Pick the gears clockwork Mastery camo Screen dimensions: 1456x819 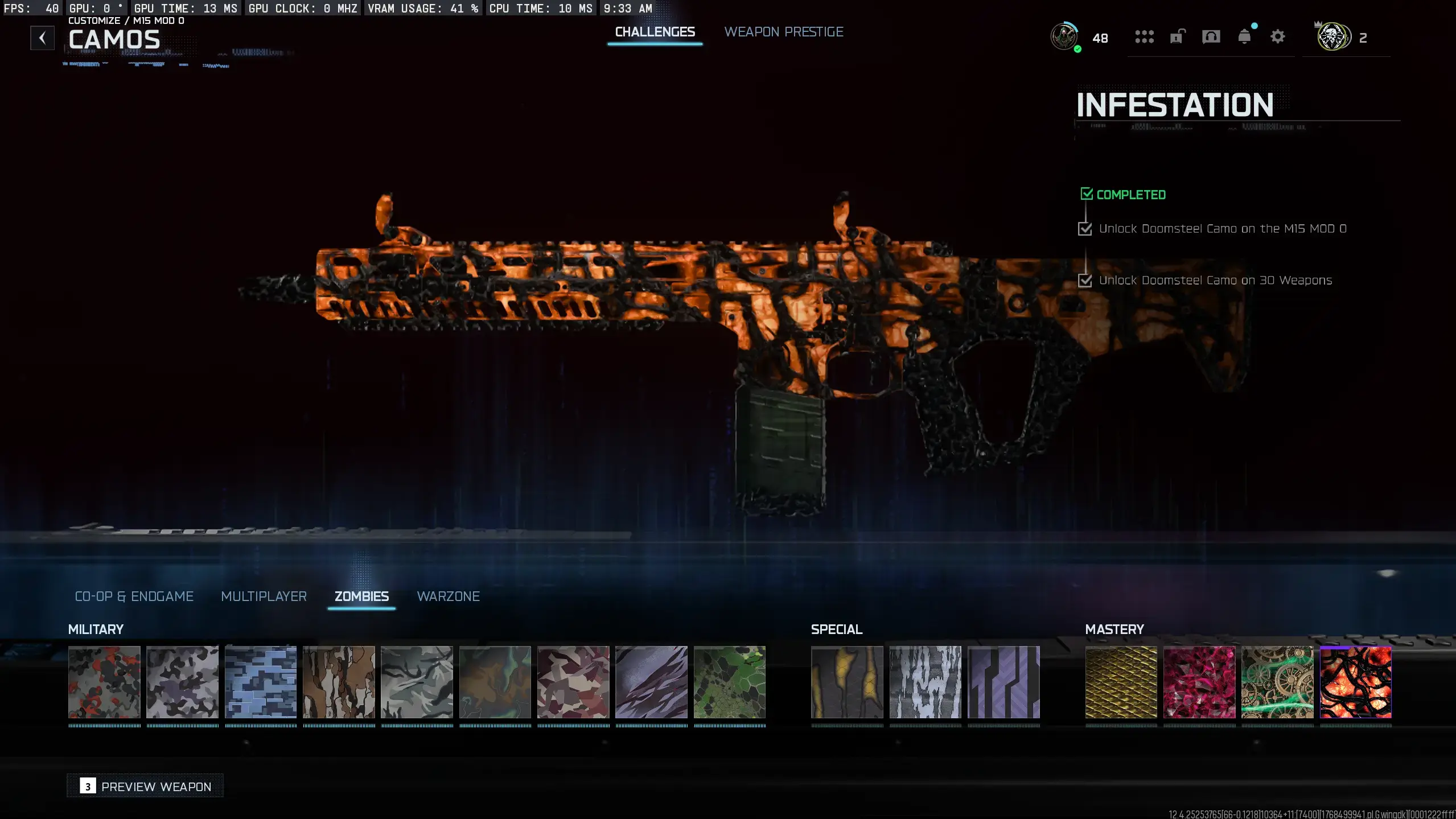(1277, 682)
